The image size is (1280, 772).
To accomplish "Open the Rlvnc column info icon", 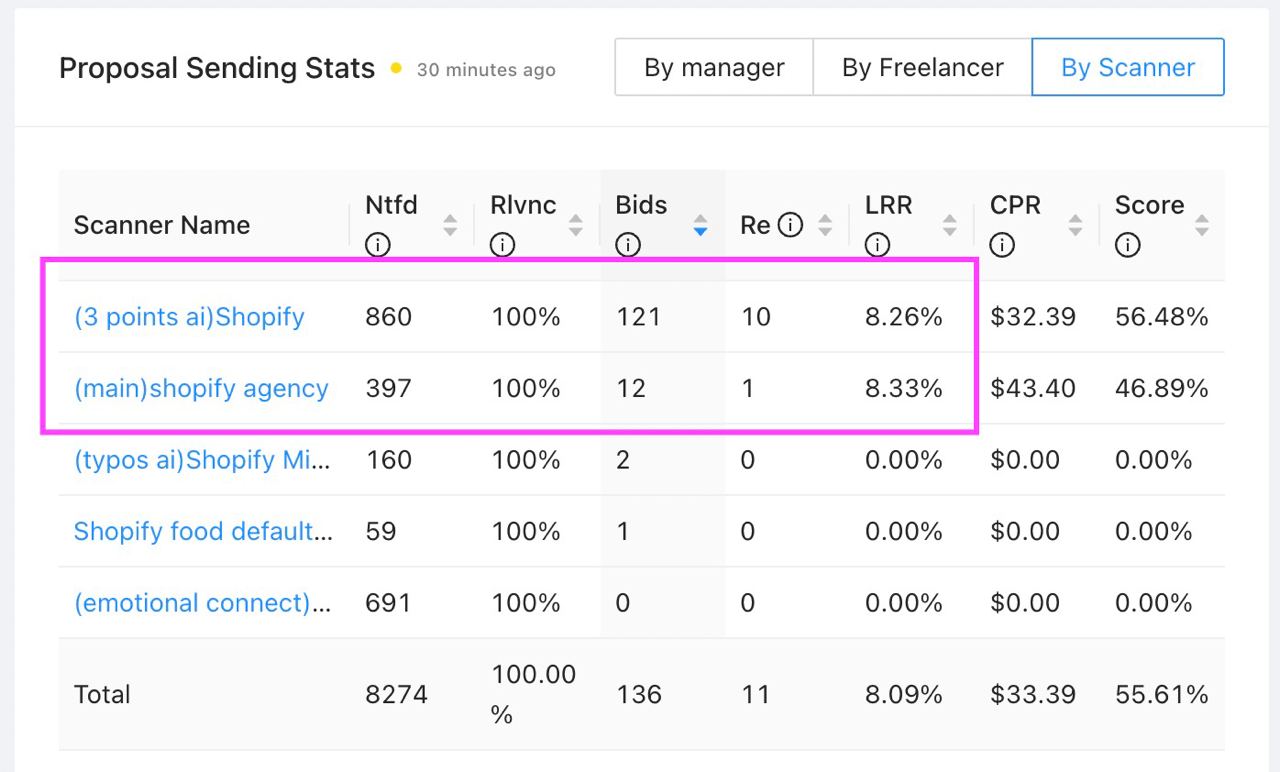I will point(503,245).
